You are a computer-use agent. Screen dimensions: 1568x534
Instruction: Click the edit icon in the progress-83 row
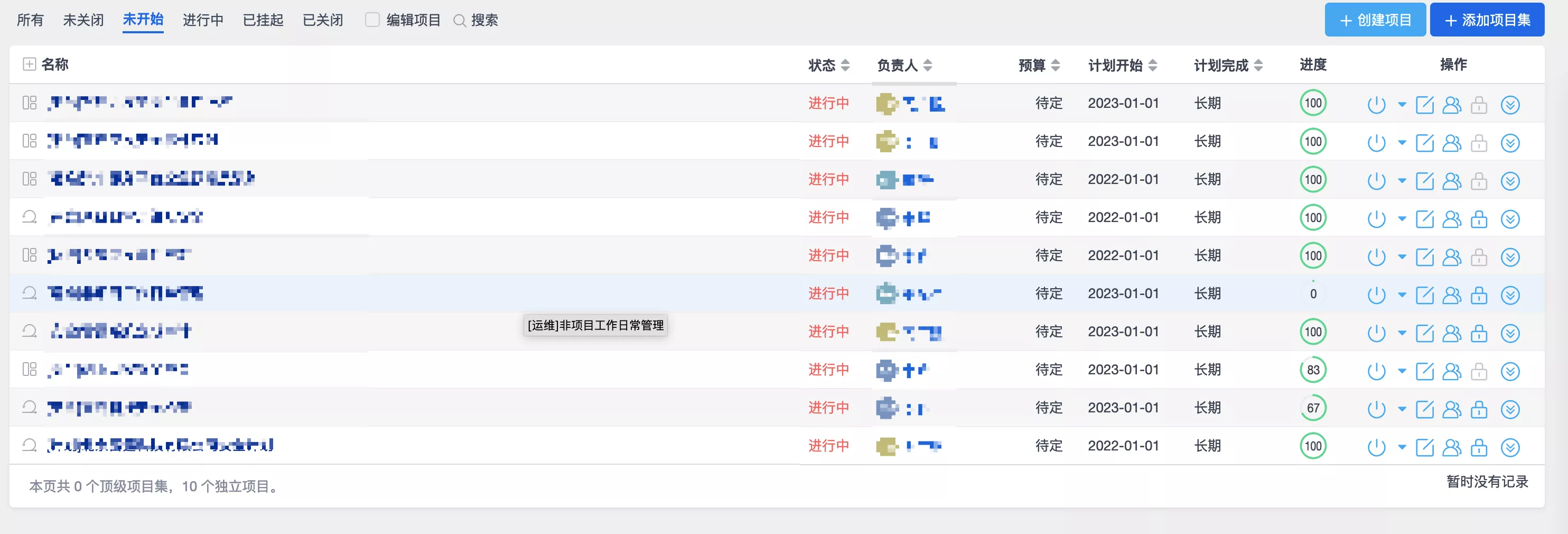point(1424,372)
